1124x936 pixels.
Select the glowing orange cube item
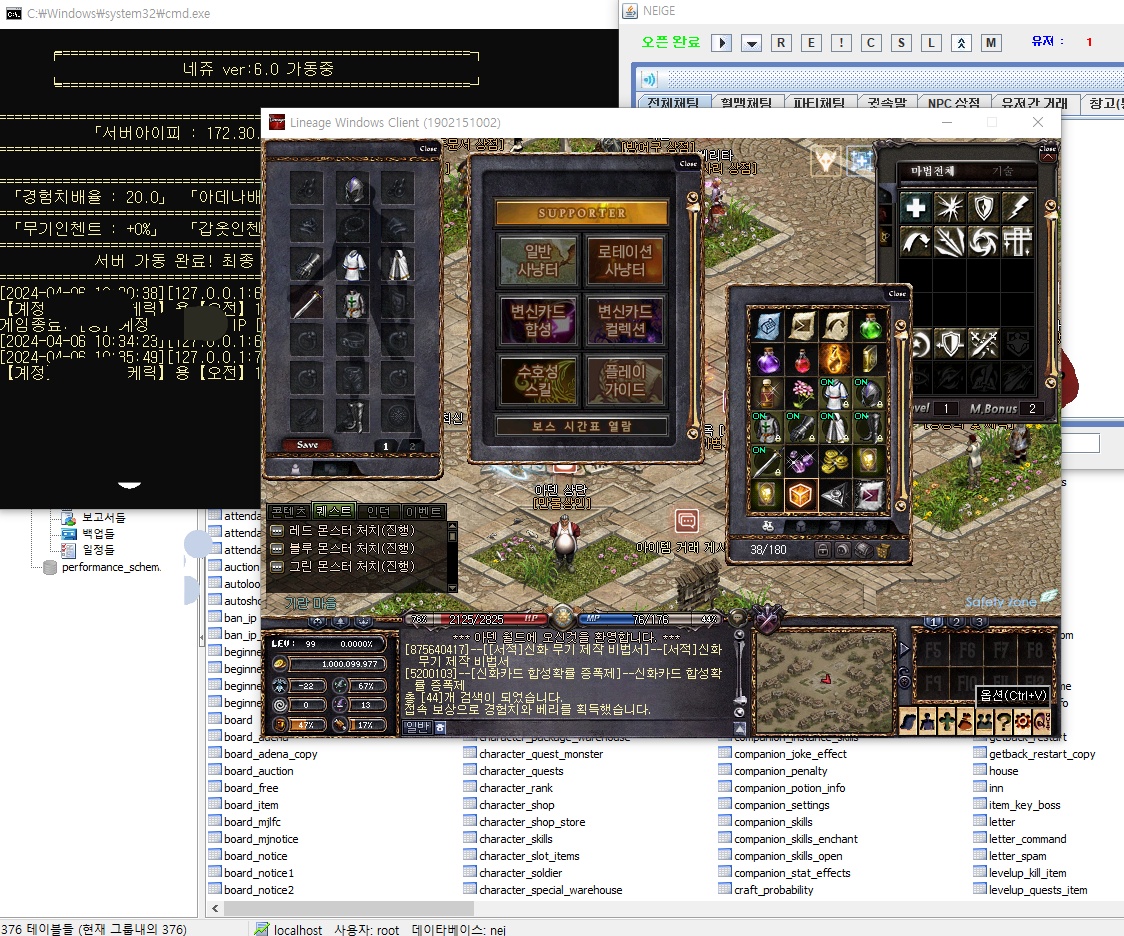801,495
